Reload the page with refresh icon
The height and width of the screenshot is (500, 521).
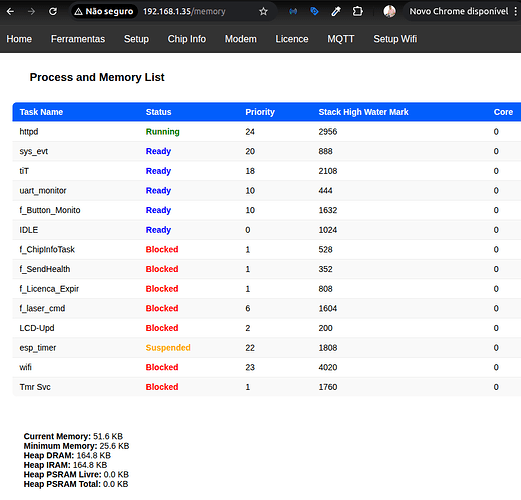[53, 12]
